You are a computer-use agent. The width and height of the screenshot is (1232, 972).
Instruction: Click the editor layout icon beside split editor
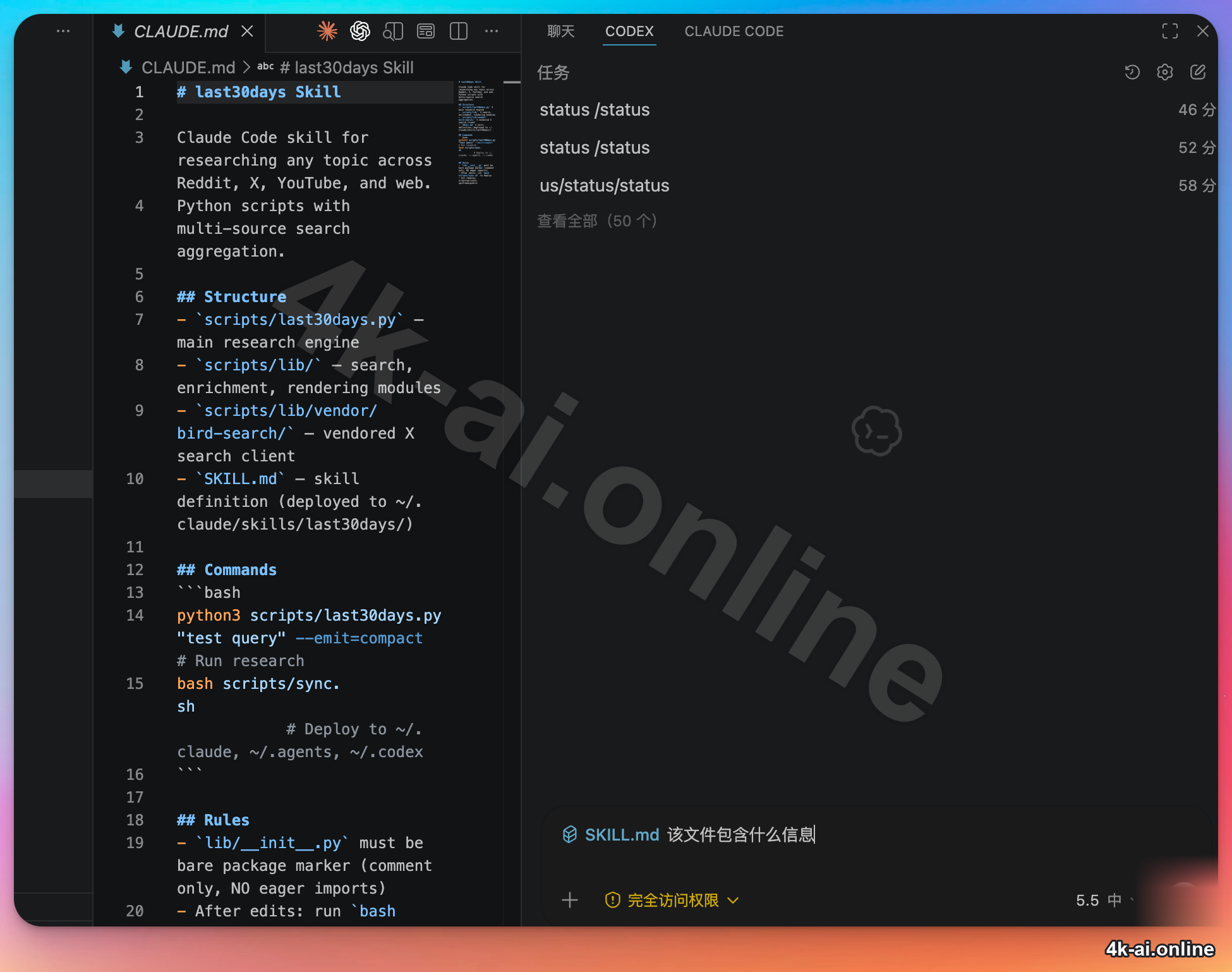[x=426, y=31]
